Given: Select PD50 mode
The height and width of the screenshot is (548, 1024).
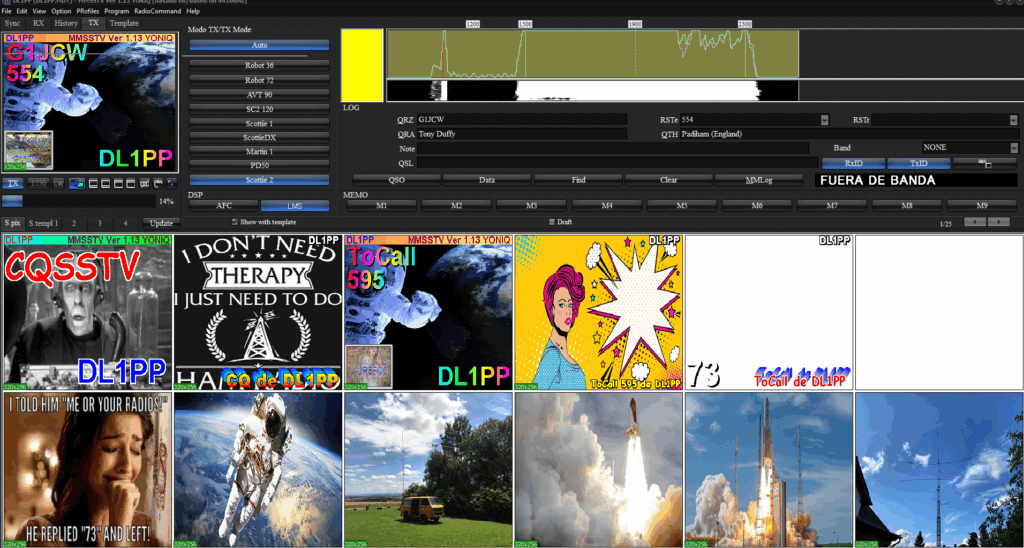Looking at the screenshot, I should coord(259,165).
